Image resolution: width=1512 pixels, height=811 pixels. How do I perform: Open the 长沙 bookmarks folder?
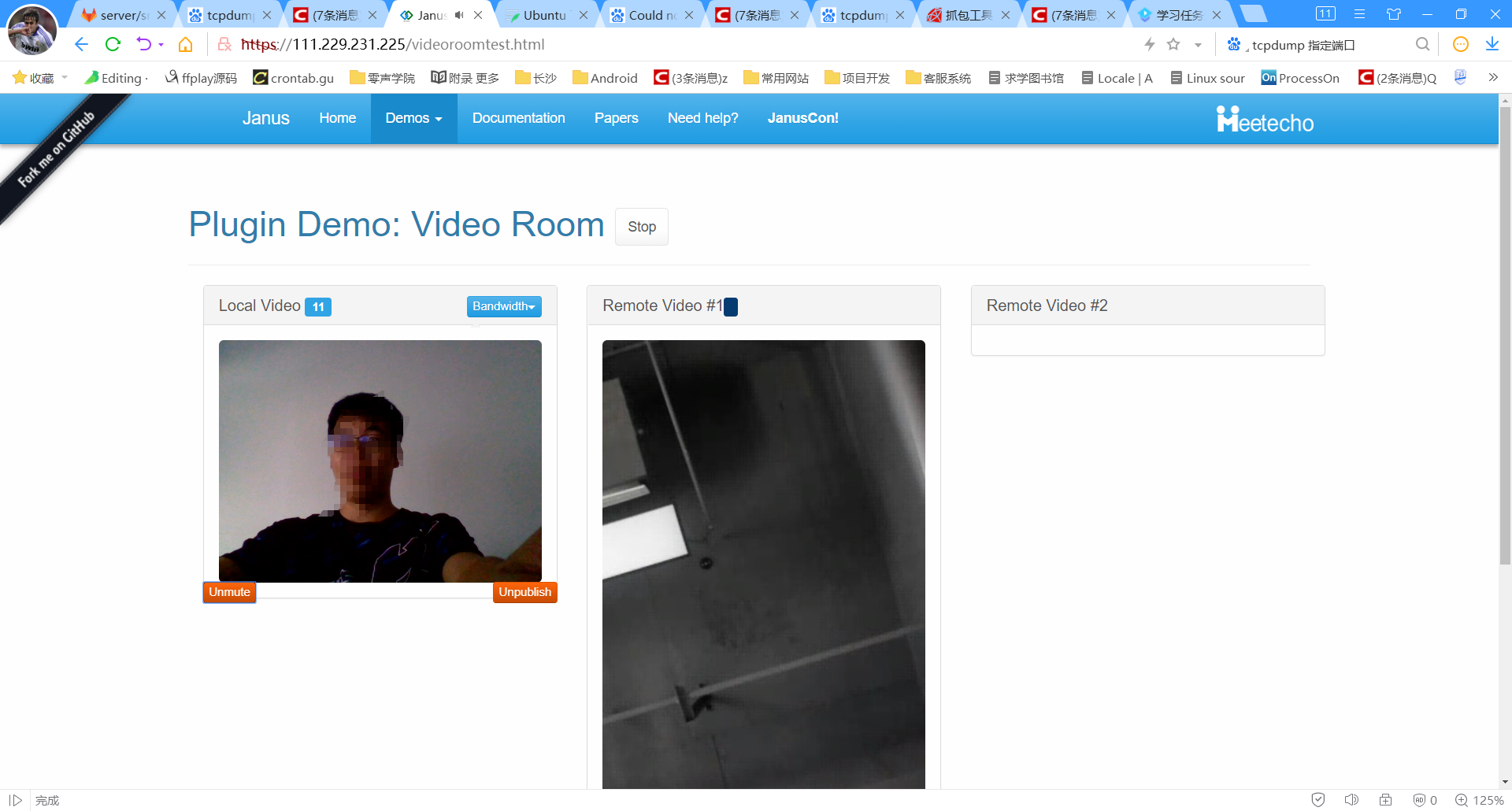tap(535, 77)
